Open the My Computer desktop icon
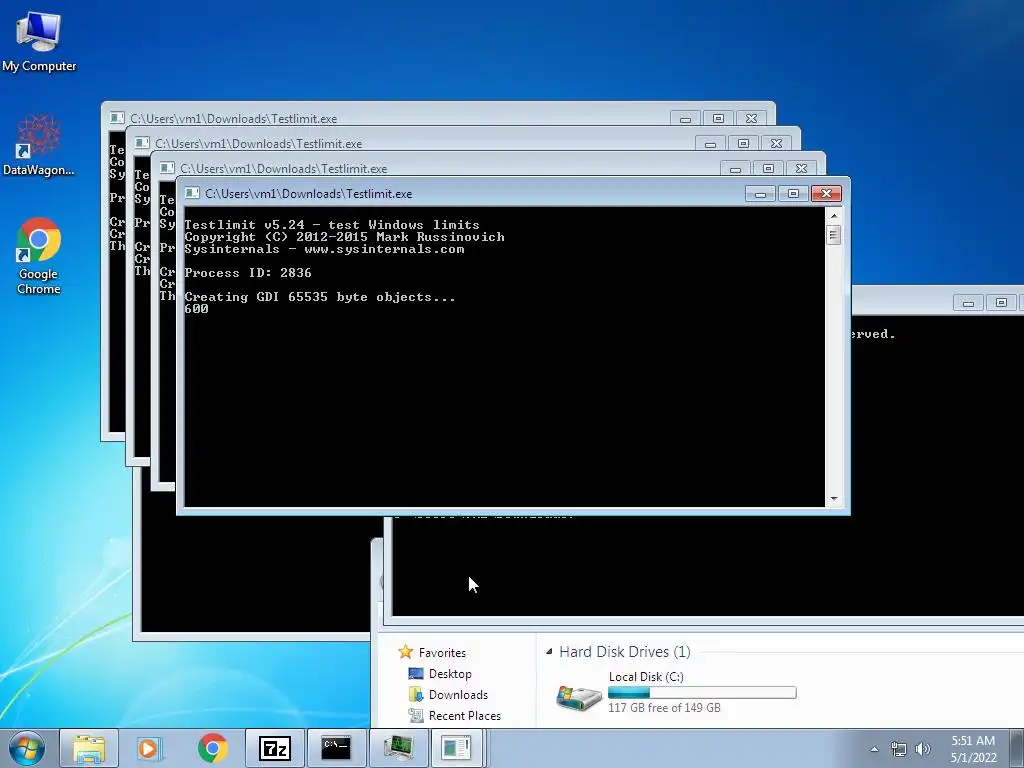 click(x=39, y=41)
